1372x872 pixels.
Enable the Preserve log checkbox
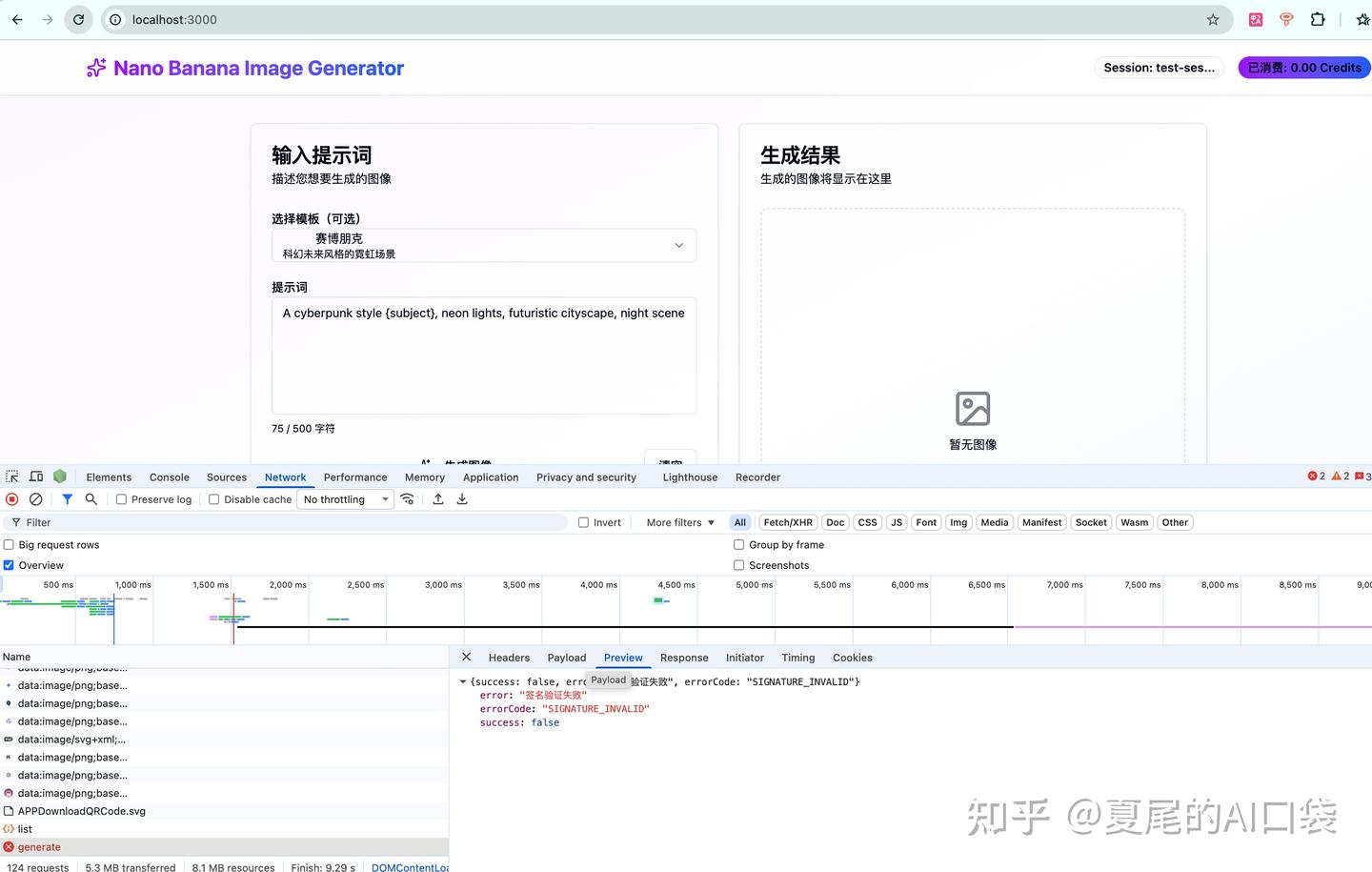coord(121,498)
